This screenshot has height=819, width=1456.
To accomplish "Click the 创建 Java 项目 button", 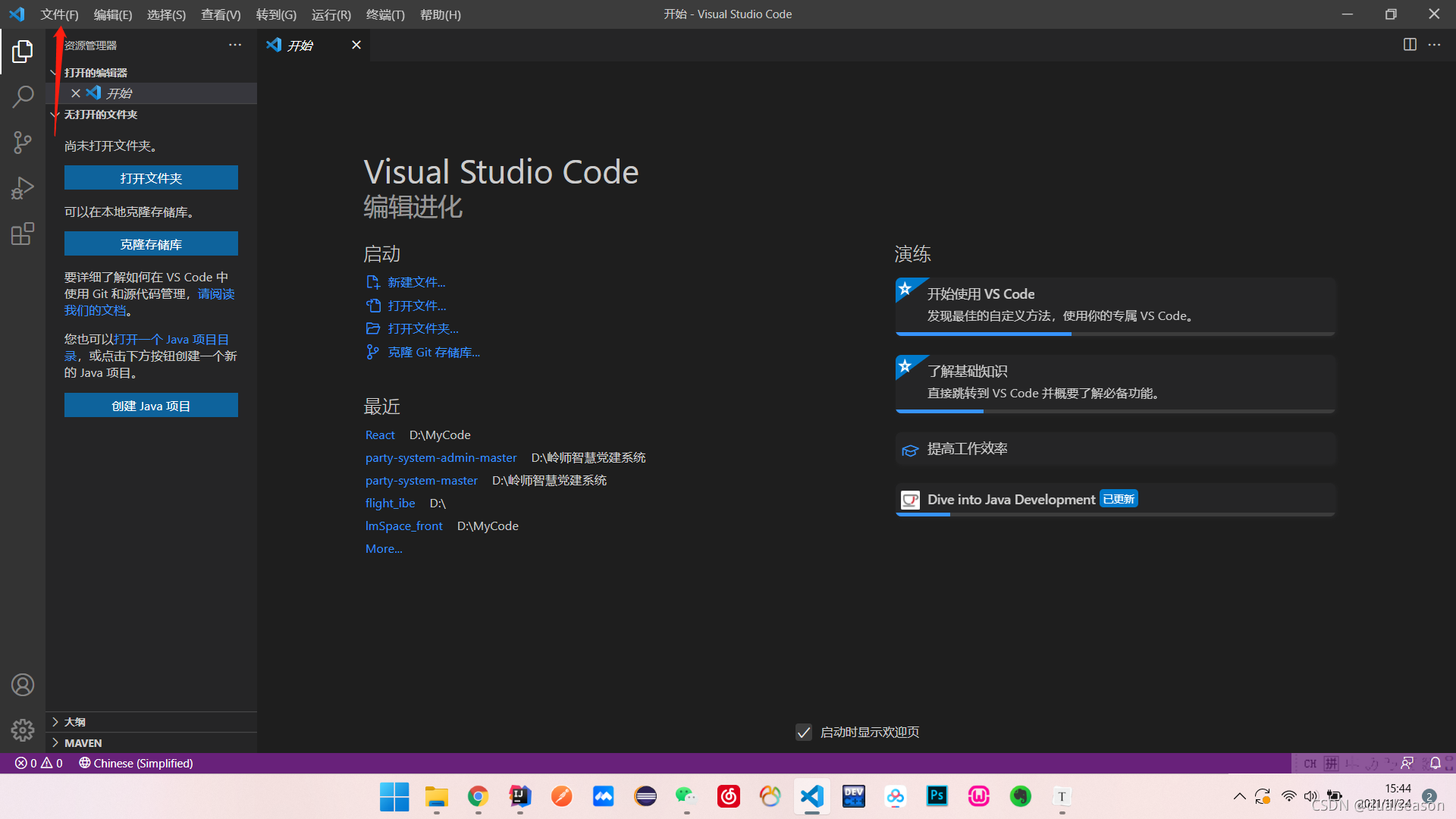I will (x=151, y=406).
